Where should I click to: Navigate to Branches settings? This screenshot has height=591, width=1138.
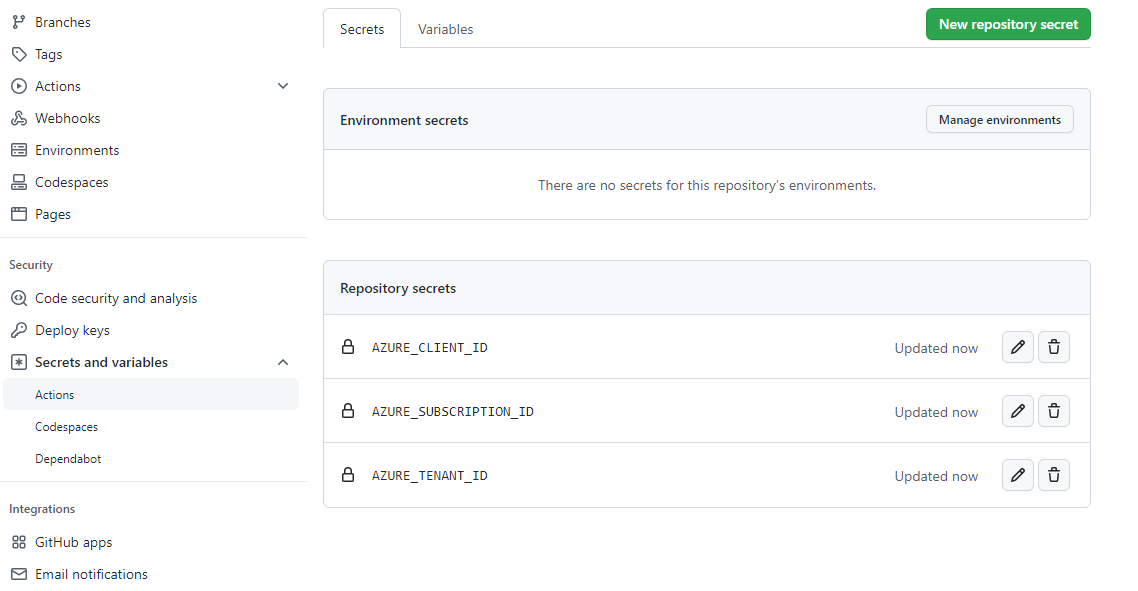62,22
